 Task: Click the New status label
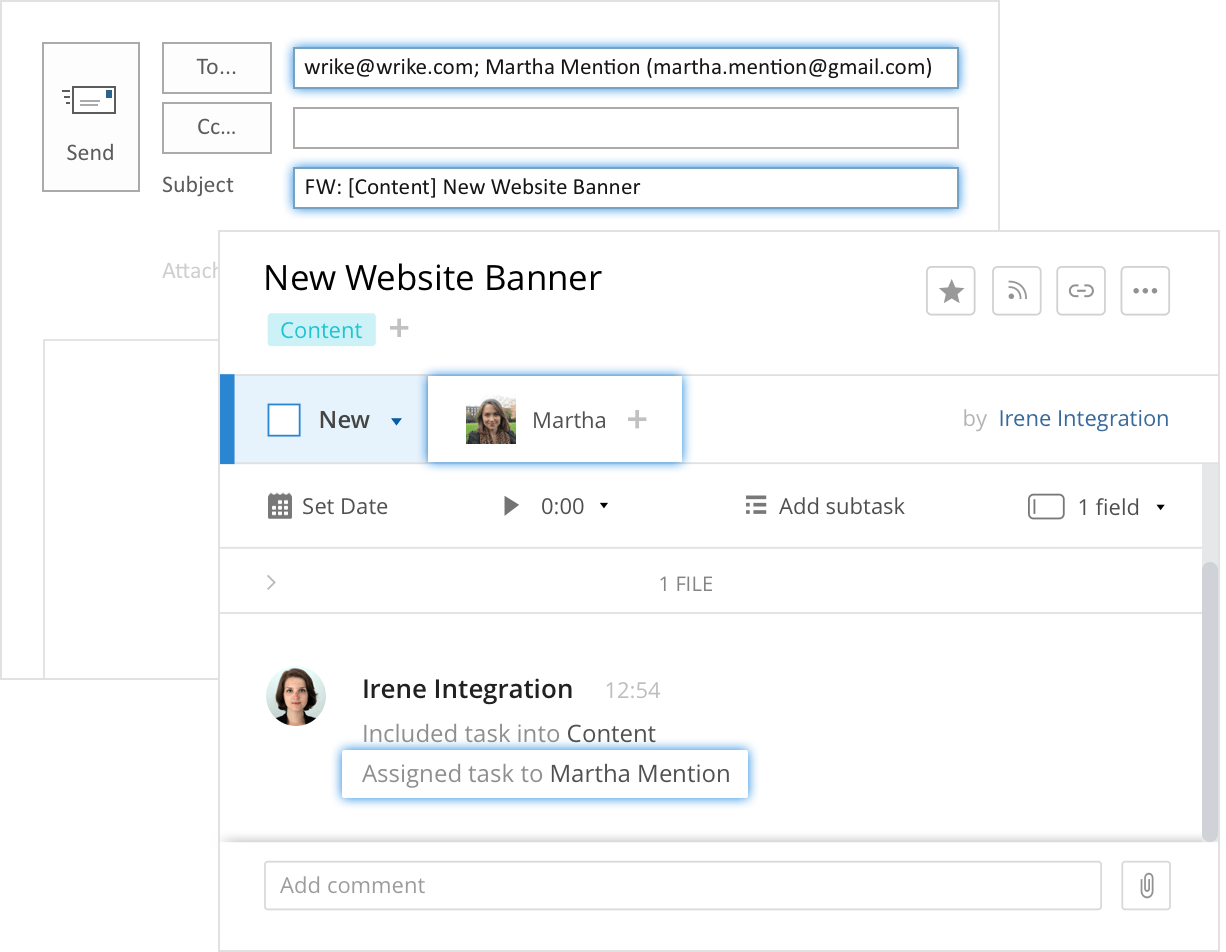pos(344,420)
